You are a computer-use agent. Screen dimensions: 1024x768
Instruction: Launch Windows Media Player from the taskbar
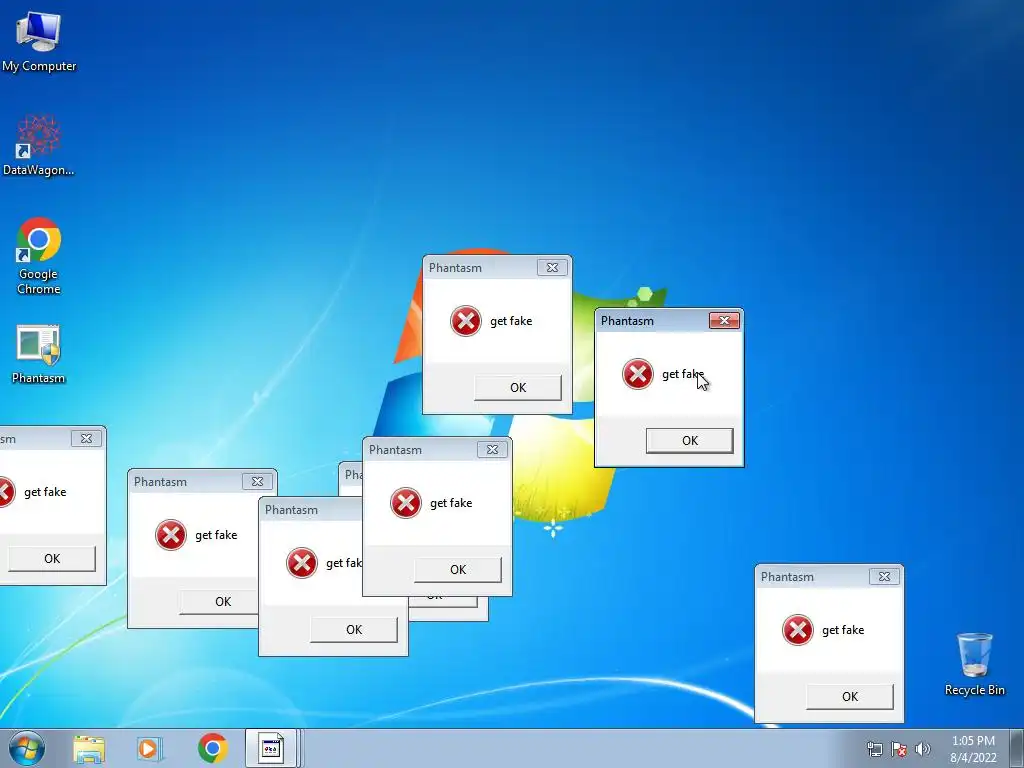150,749
